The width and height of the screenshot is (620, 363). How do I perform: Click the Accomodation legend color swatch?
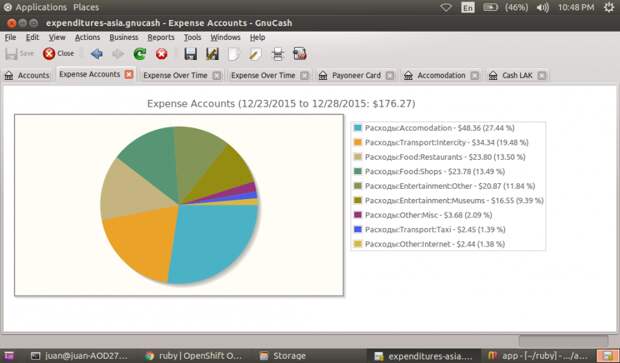click(x=358, y=128)
